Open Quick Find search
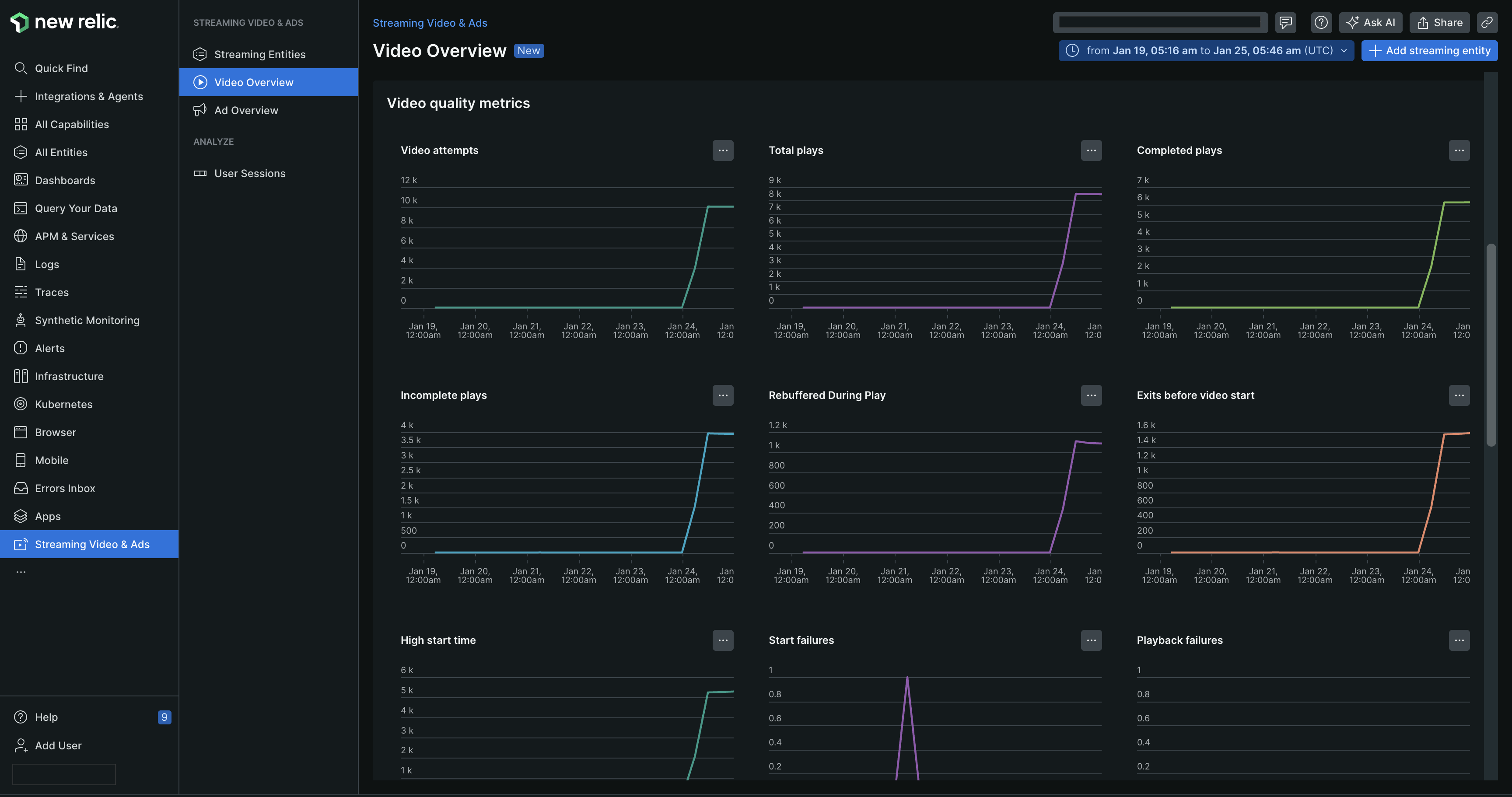Viewport: 1512px width, 797px height. [x=61, y=68]
